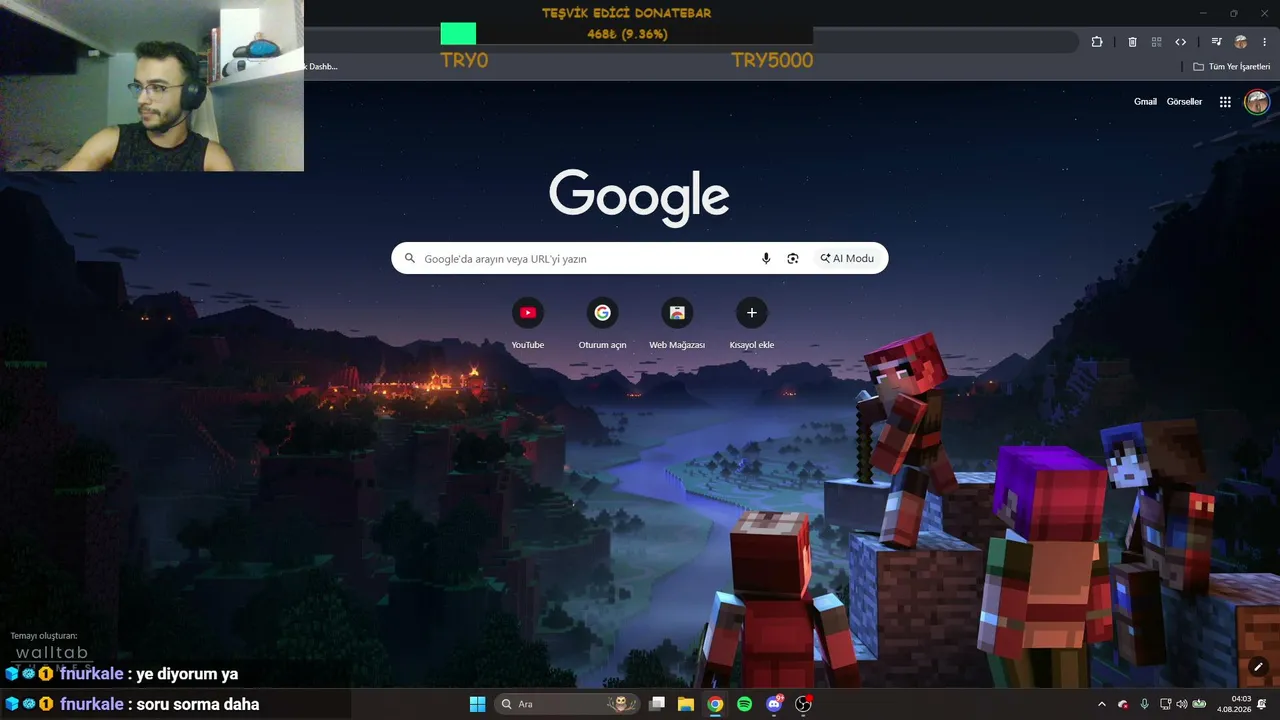Open AI Modu in Google search
Image resolution: width=1280 pixels, height=720 pixels.
click(x=847, y=258)
